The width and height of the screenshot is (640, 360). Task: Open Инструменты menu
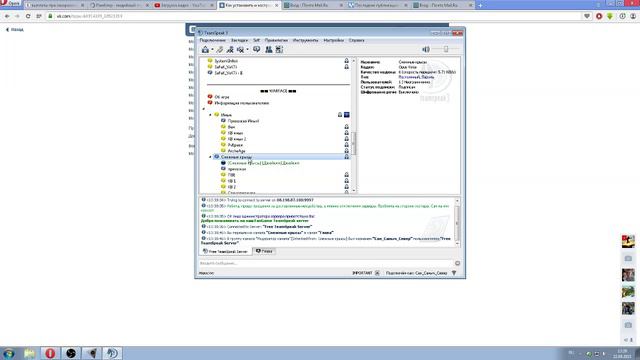click(305, 40)
